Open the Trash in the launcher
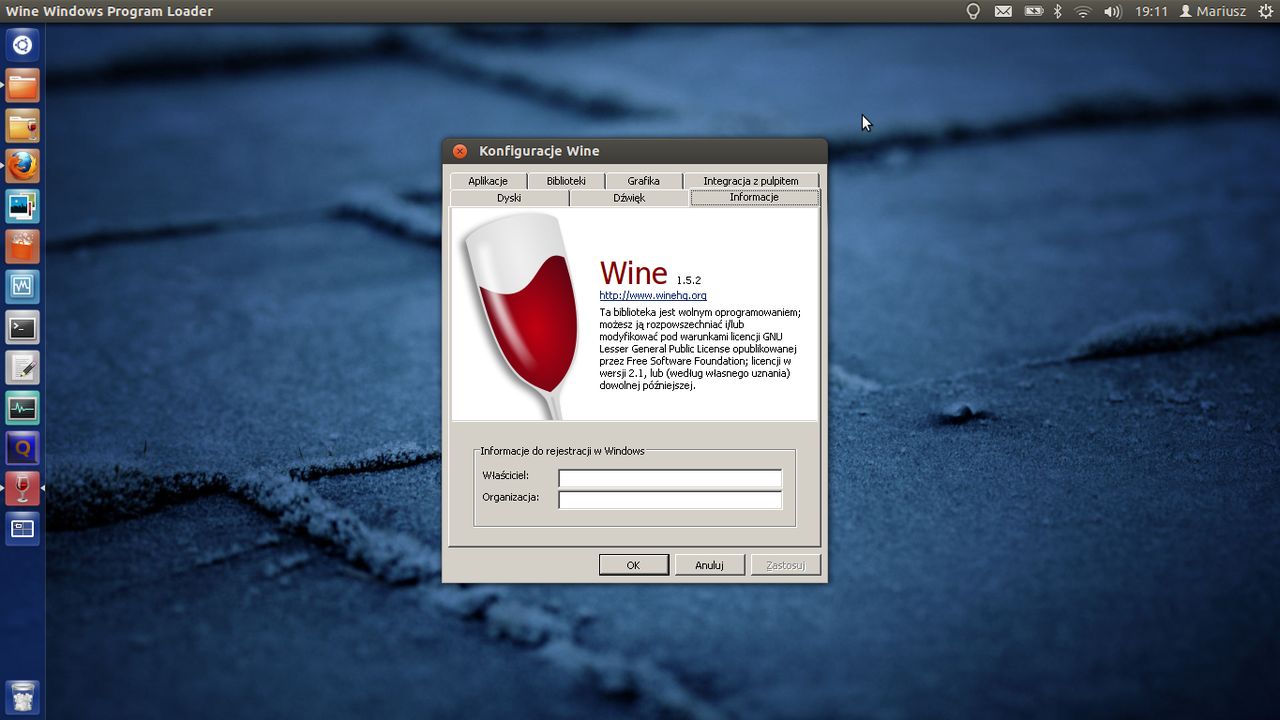 point(23,696)
